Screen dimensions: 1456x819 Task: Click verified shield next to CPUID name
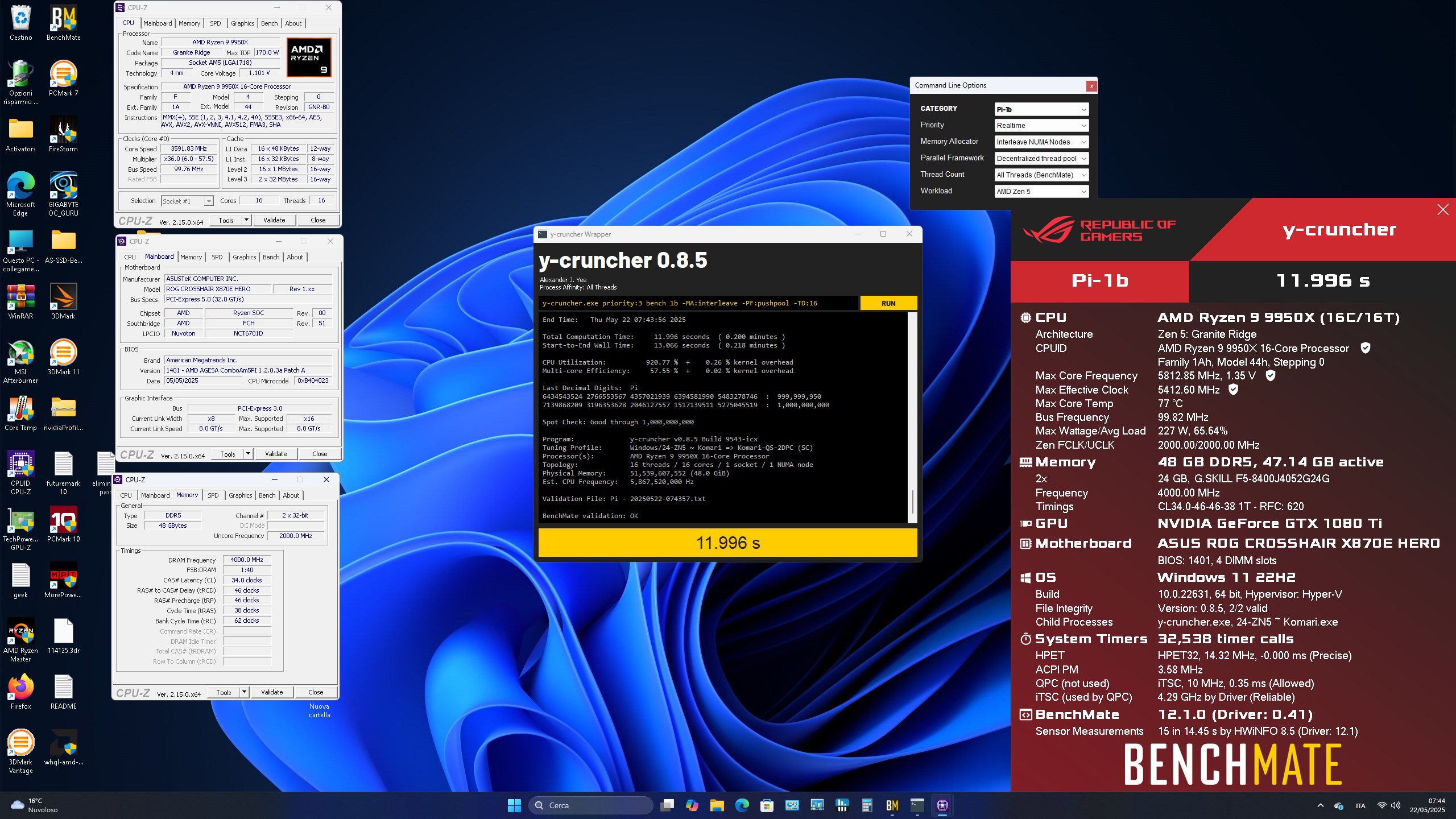pos(1365,348)
